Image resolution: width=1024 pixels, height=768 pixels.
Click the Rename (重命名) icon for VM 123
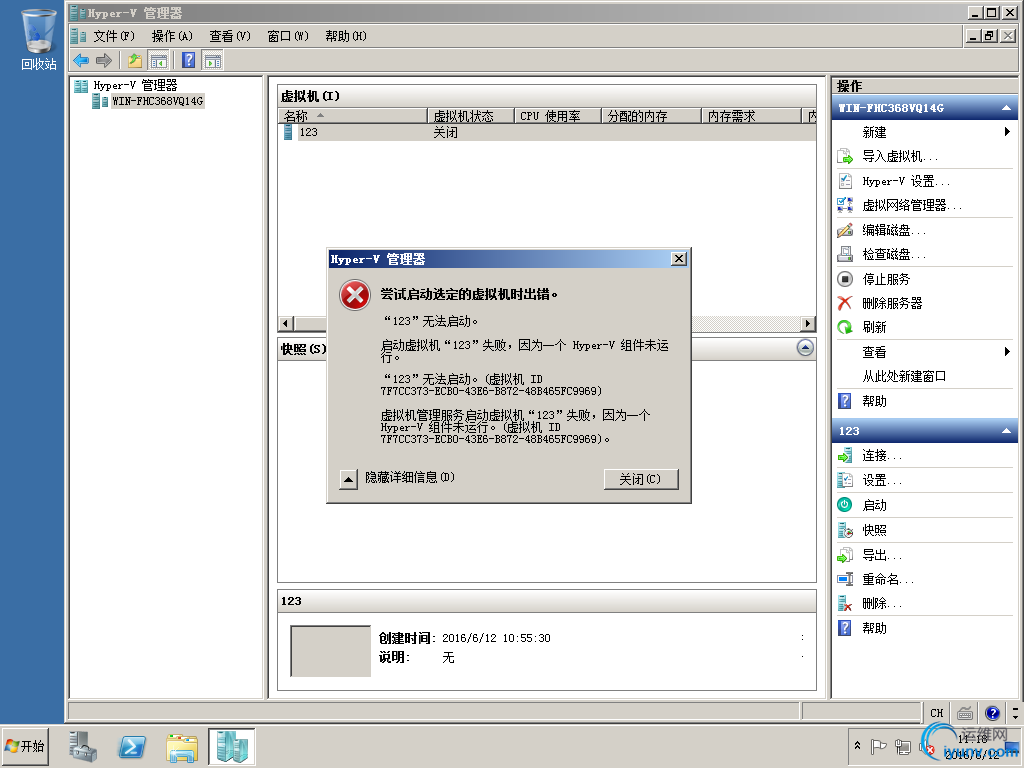click(845, 579)
